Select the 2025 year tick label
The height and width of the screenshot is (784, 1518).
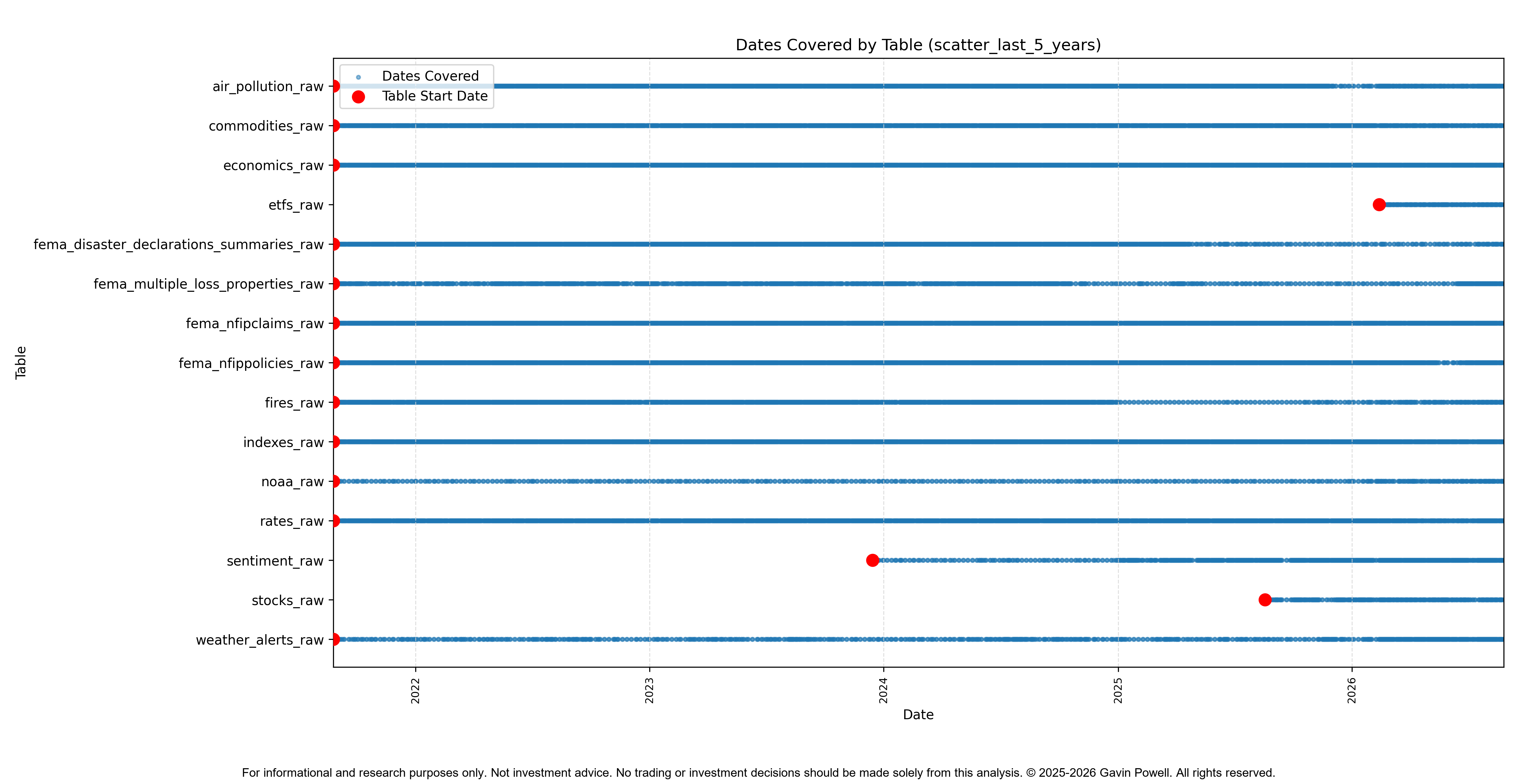(x=1118, y=690)
